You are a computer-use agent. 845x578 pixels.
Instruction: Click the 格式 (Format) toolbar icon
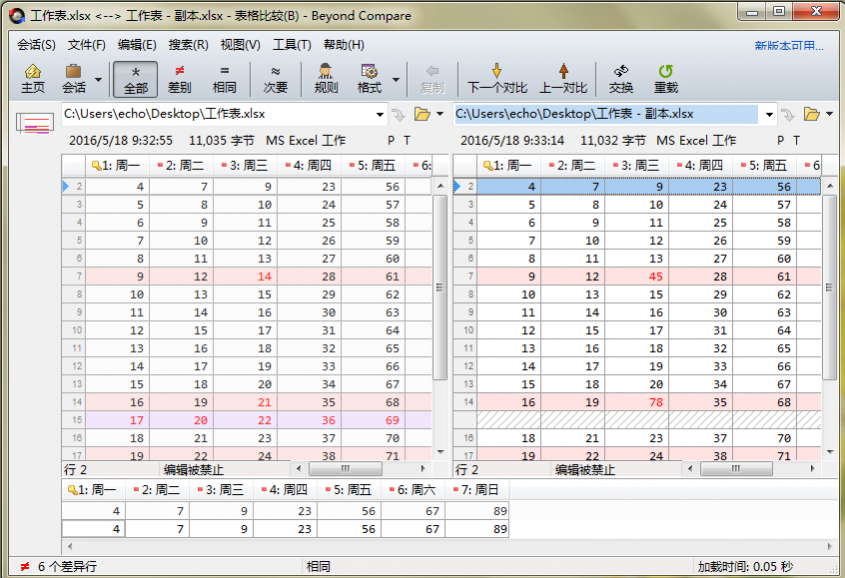point(369,79)
